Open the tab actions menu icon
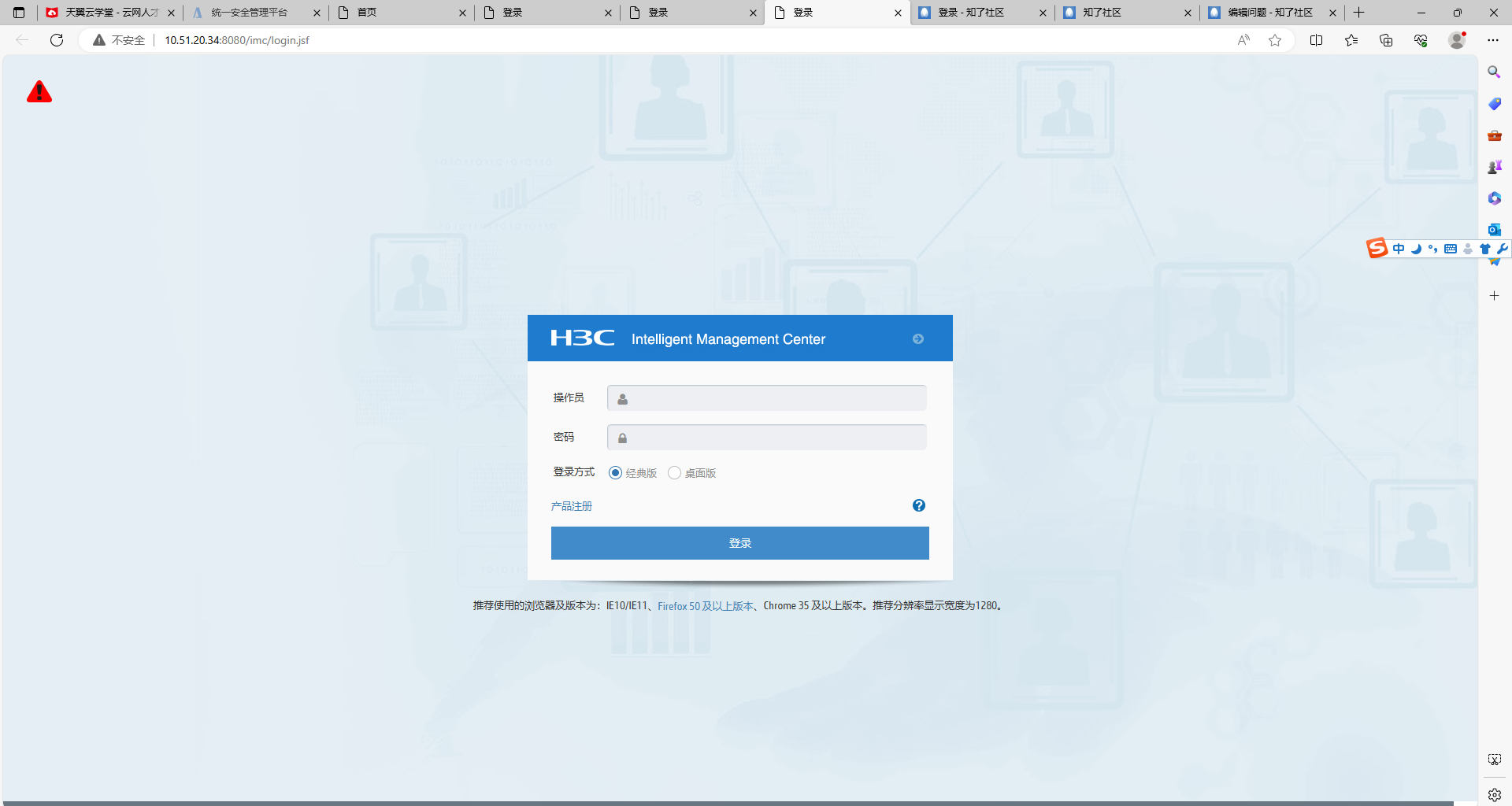The width and height of the screenshot is (1512, 806). pos(19,13)
